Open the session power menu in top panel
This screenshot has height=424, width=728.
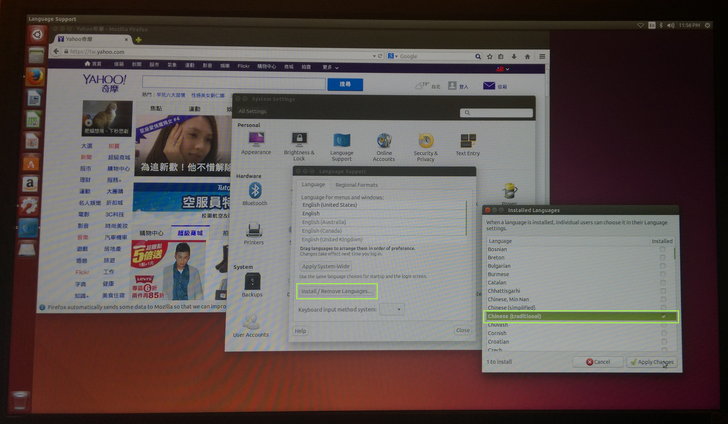(708, 25)
